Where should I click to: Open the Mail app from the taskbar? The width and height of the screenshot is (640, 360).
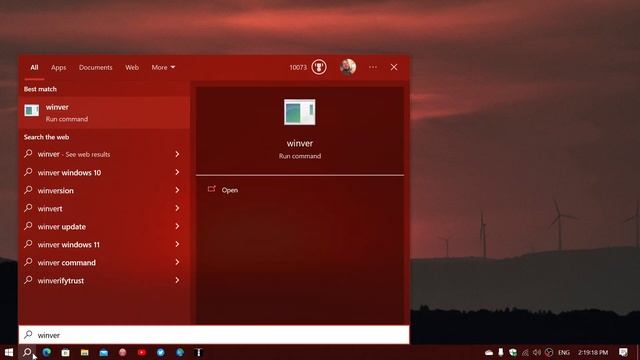pyautogui.click(x=104, y=353)
